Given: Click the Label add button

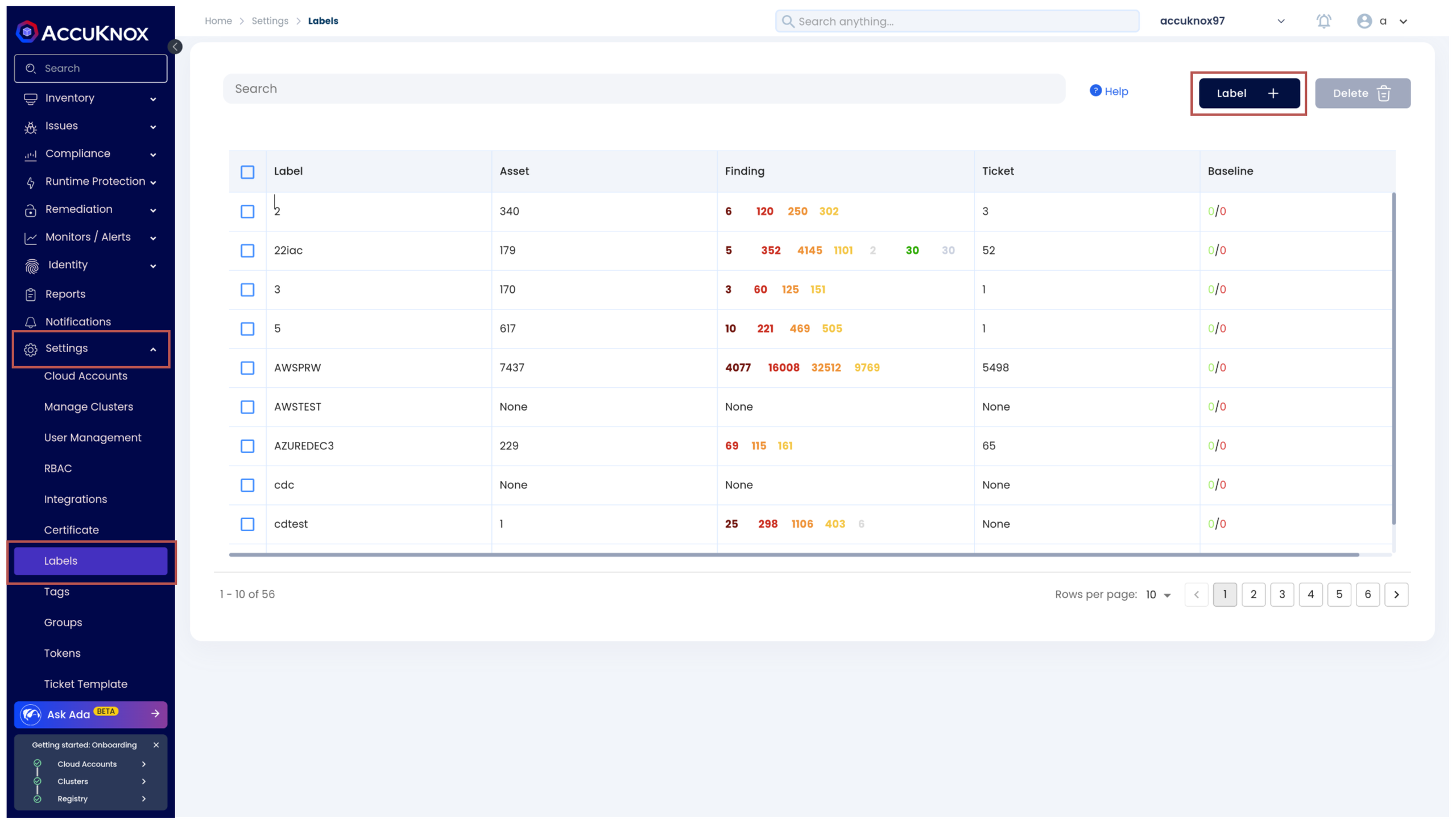Looking at the screenshot, I should (1249, 93).
